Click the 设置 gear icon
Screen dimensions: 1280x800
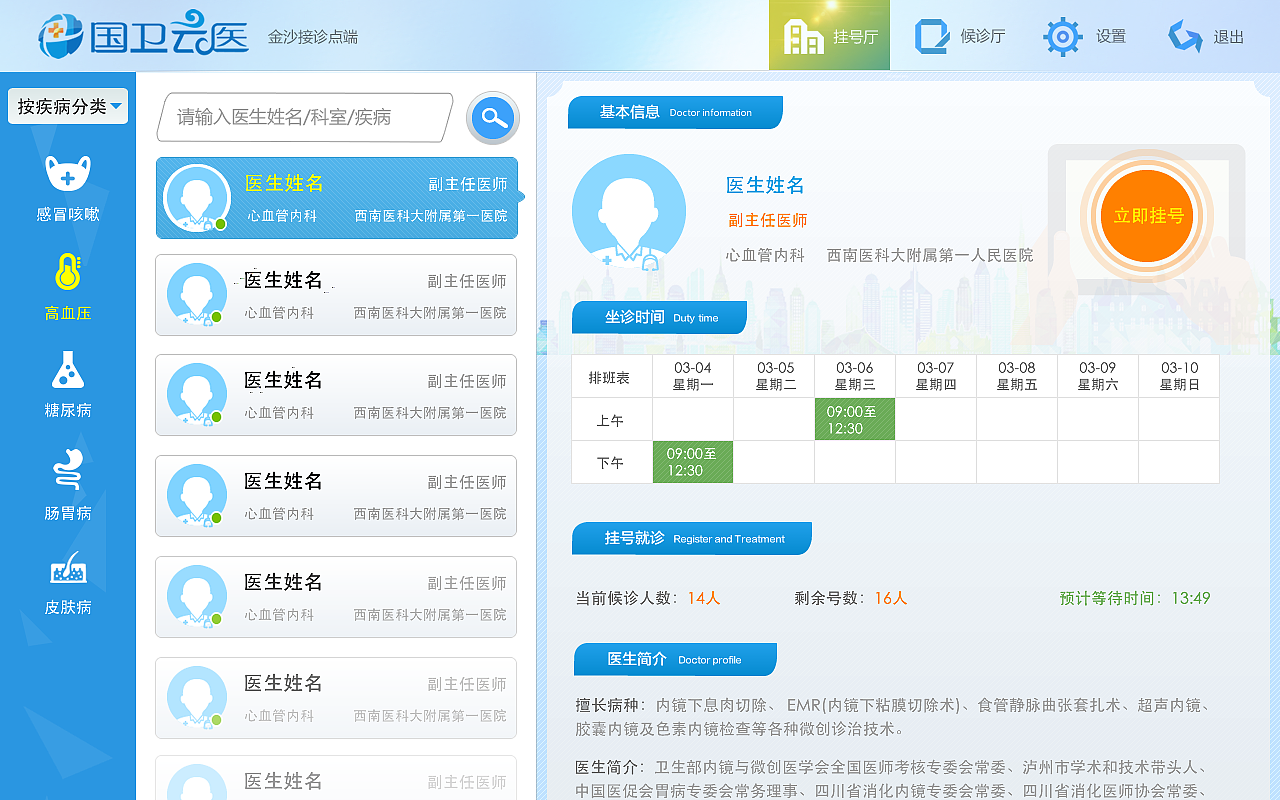[x=1062, y=37]
